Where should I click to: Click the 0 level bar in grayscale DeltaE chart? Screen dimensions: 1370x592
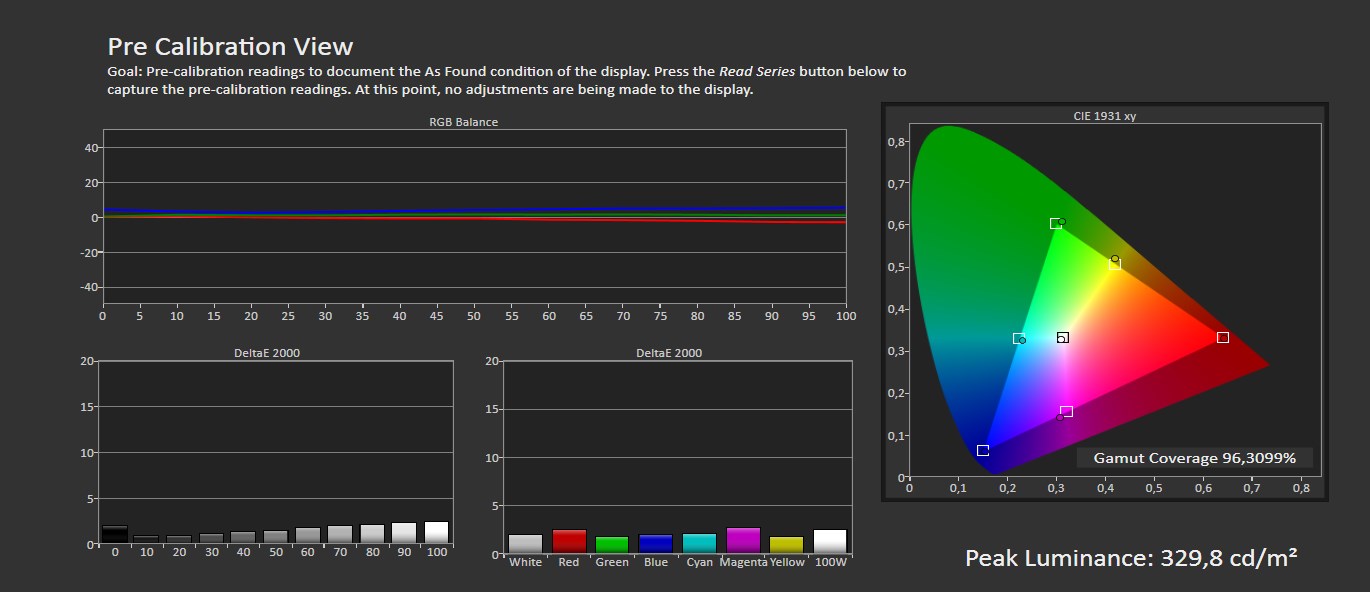click(x=115, y=535)
